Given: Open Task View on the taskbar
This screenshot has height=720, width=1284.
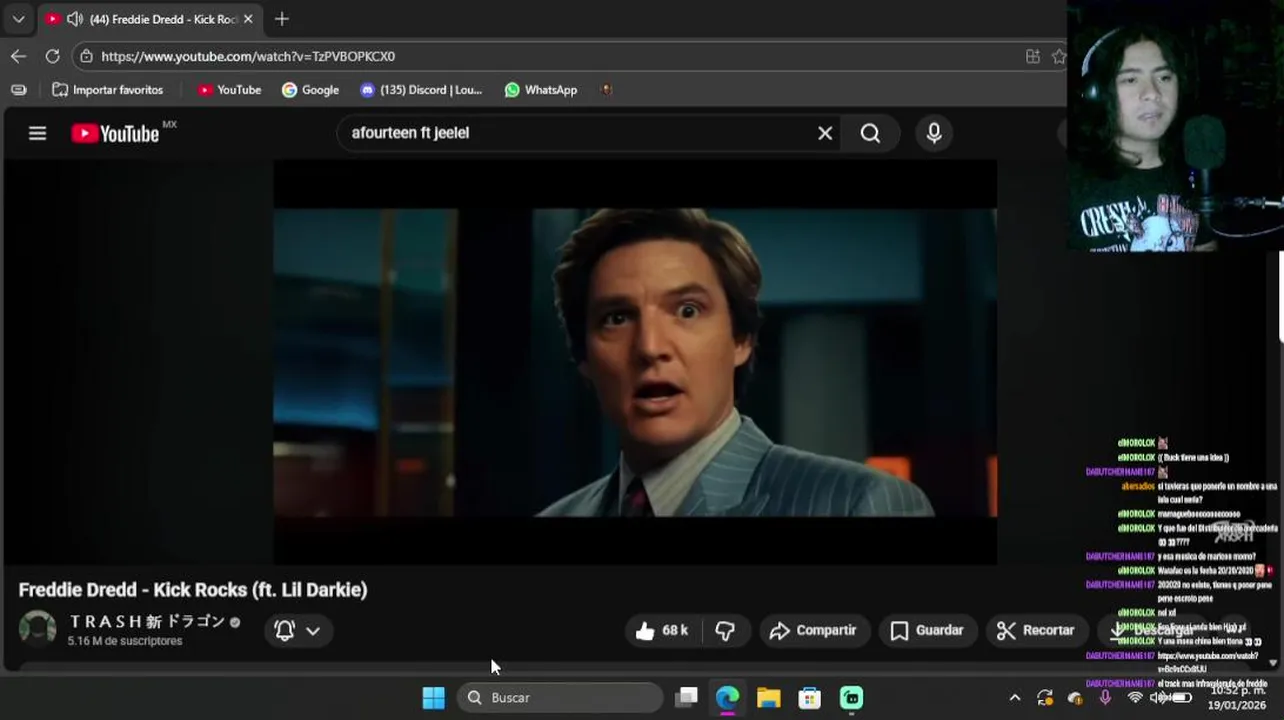Looking at the screenshot, I should (x=686, y=697).
